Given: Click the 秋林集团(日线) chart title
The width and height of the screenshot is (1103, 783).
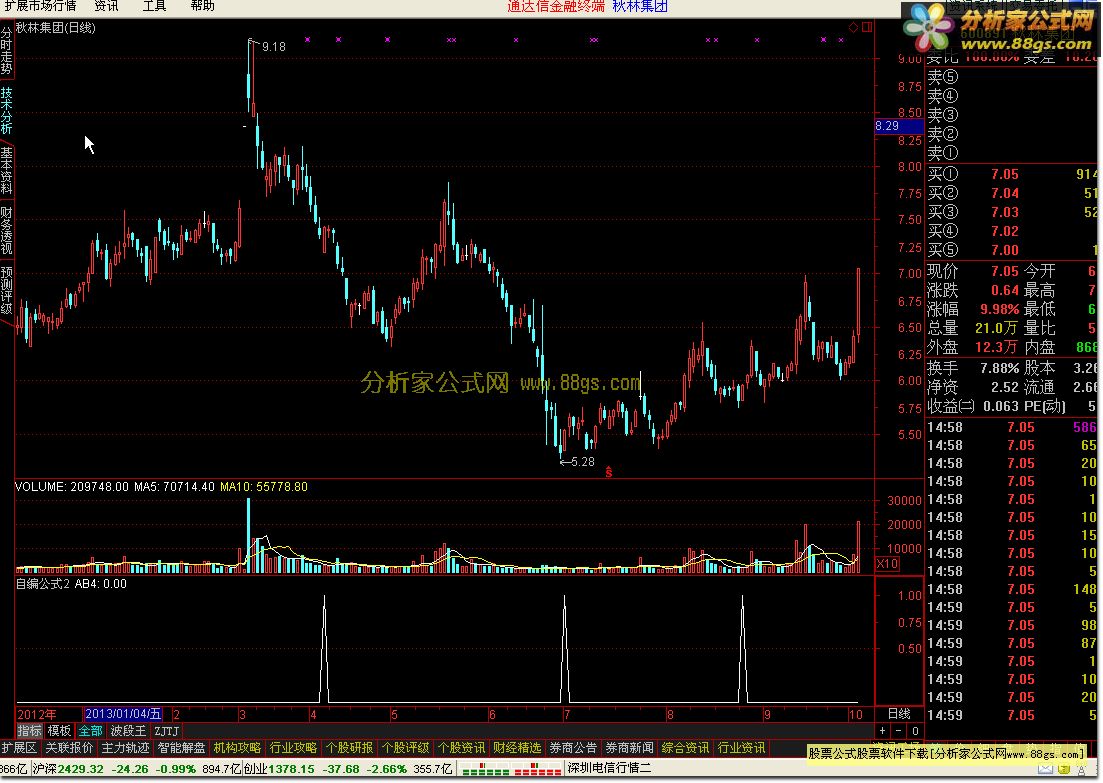Looking at the screenshot, I should [x=56, y=27].
